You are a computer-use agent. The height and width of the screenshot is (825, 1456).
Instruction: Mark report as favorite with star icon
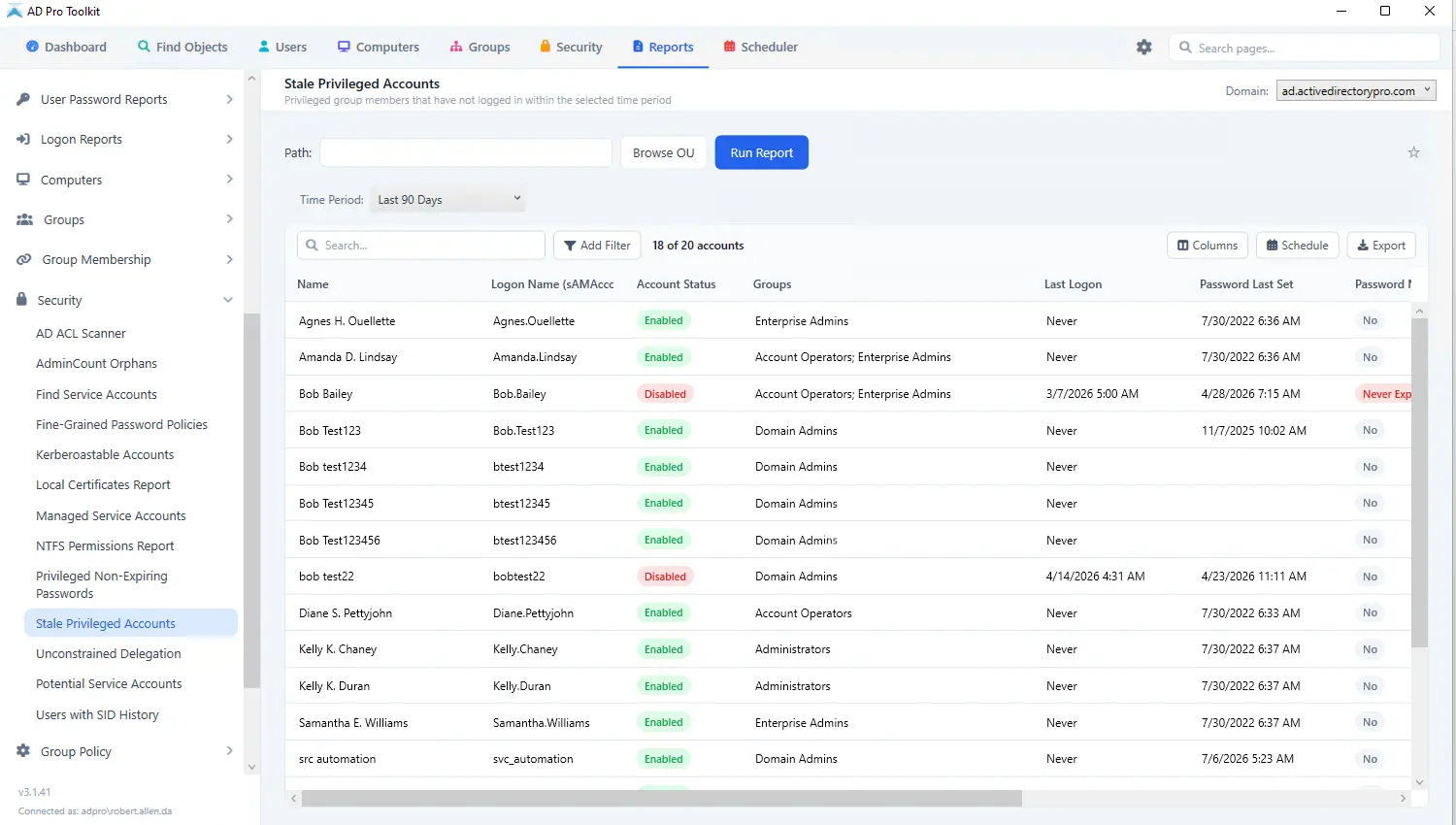1413,152
